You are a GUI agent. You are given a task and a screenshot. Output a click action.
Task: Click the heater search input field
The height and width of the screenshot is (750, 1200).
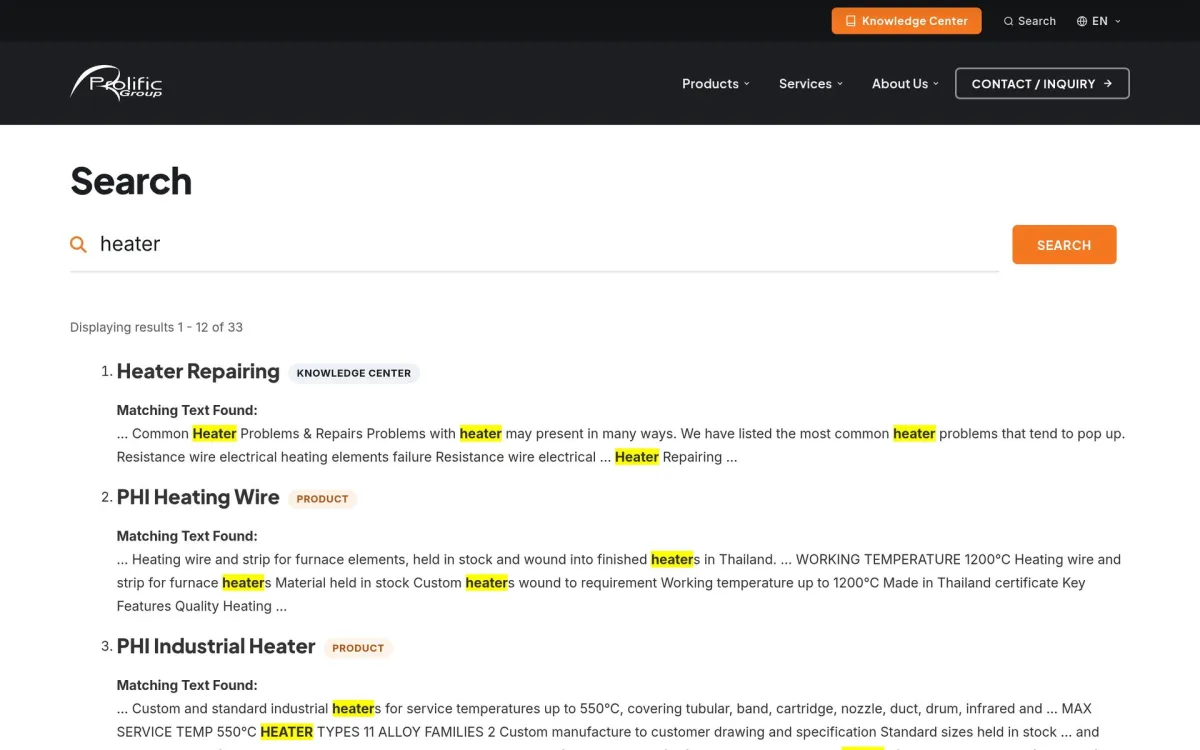(x=535, y=244)
